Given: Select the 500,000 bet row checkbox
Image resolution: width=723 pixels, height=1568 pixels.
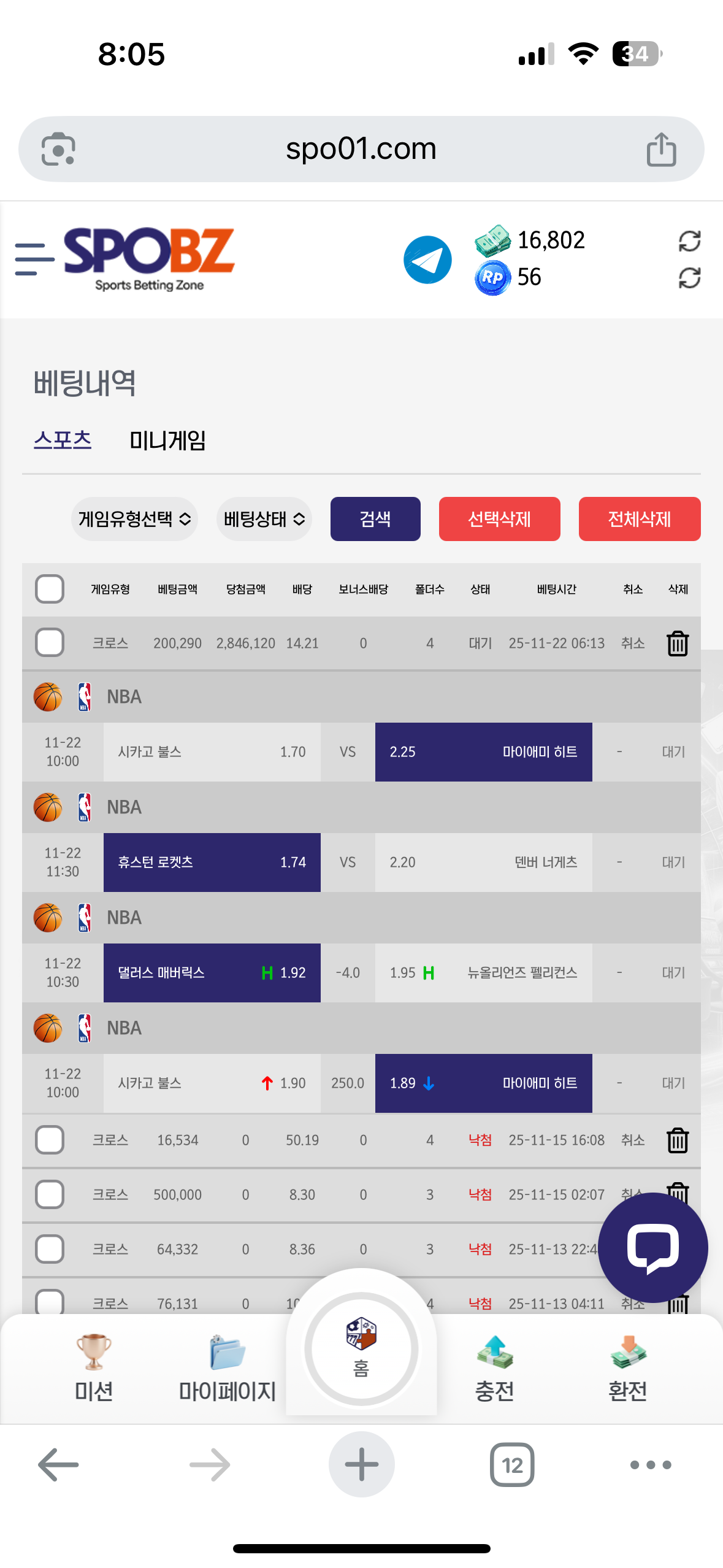Looking at the screenshot, I should tap(50, 1194).
